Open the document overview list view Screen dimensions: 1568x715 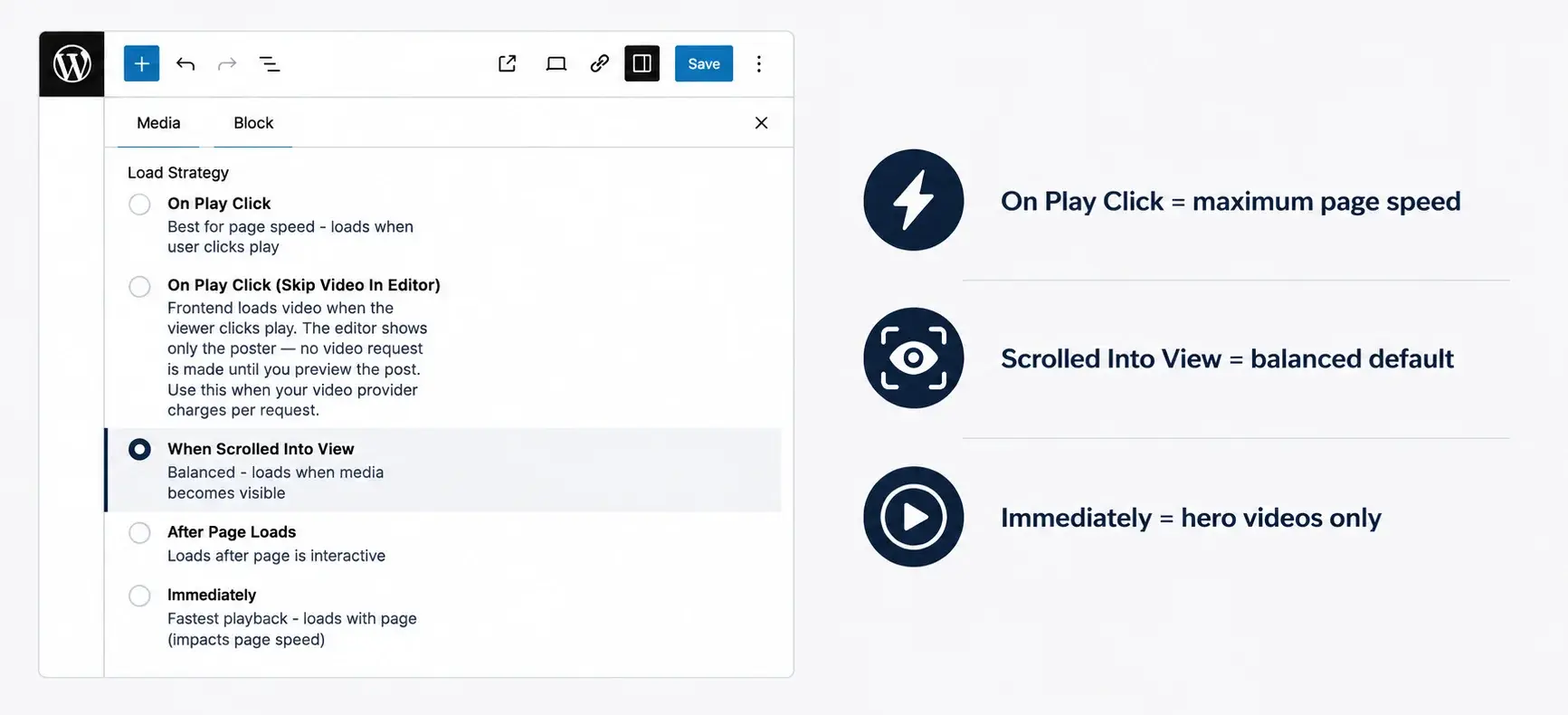[270, 63]
